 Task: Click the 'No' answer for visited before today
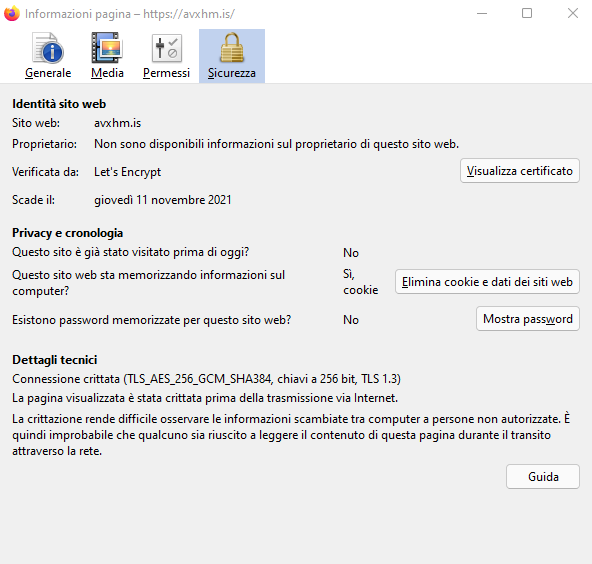(351, 253)
